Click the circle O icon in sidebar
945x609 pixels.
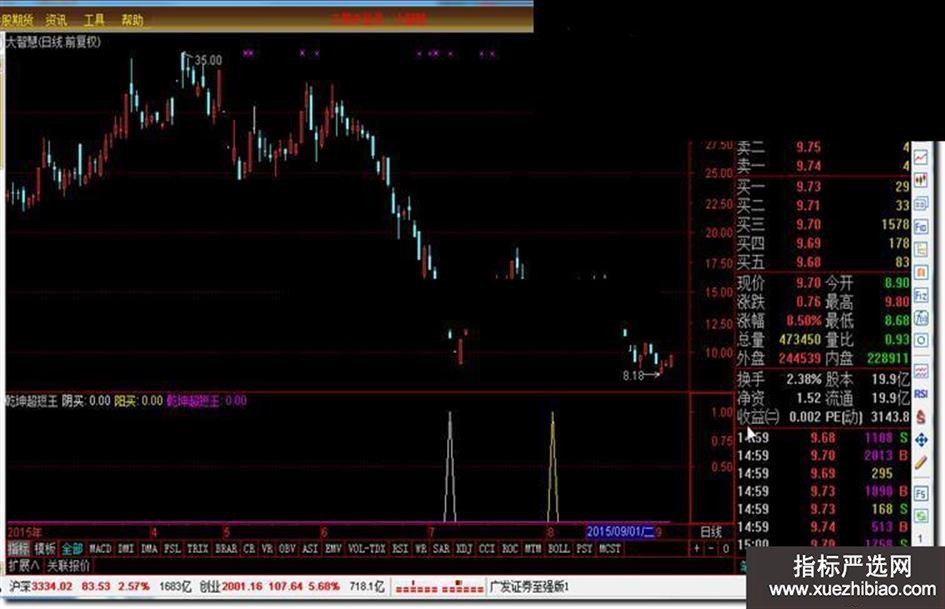921,340
